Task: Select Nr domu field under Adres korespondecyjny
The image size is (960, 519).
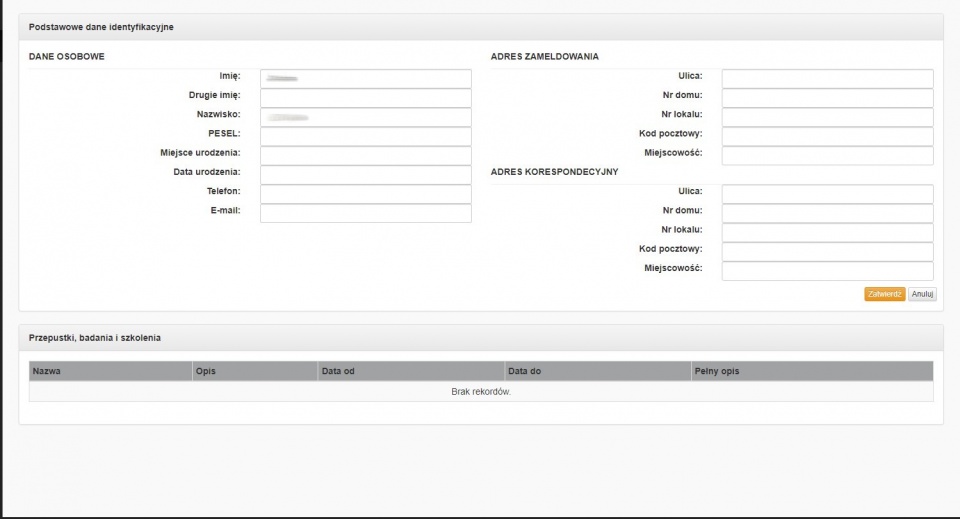Action: pos(828,213)
